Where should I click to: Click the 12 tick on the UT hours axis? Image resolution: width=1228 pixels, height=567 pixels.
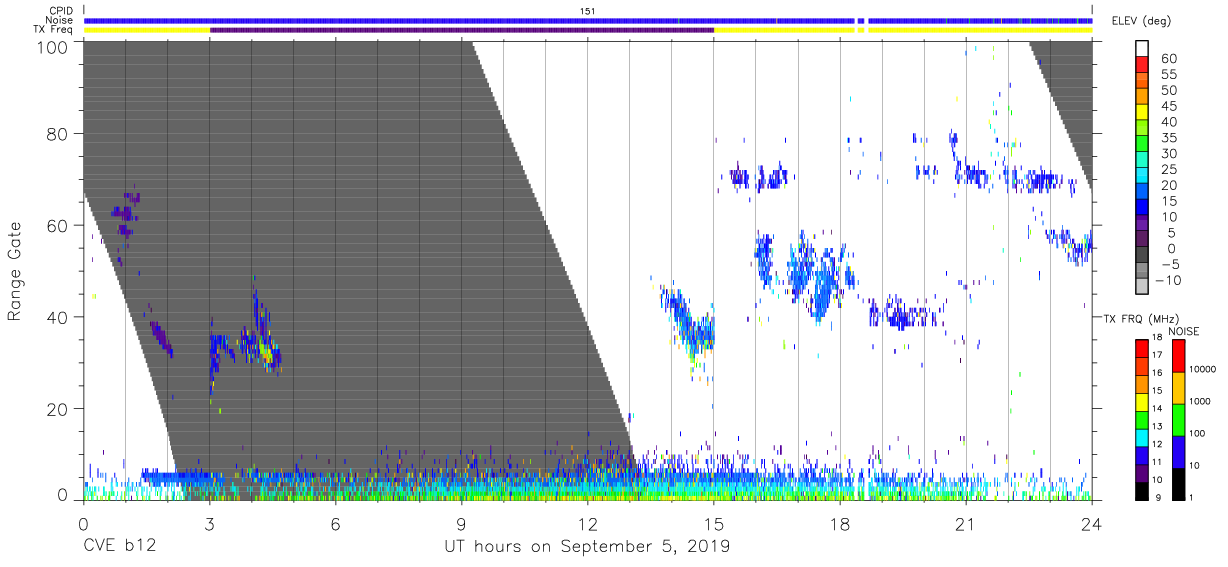tap(587, 524)
